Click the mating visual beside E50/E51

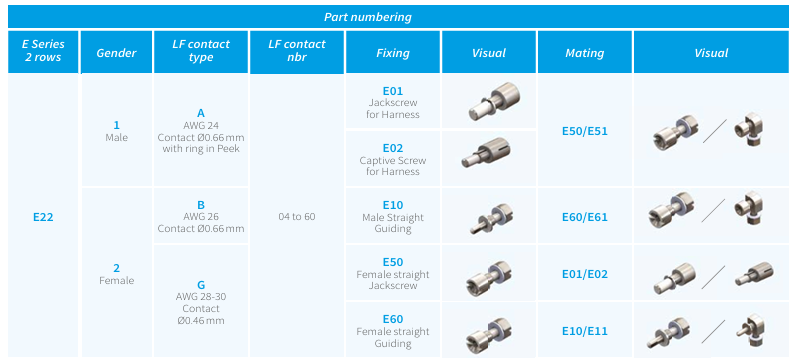[x=708, y=130]
